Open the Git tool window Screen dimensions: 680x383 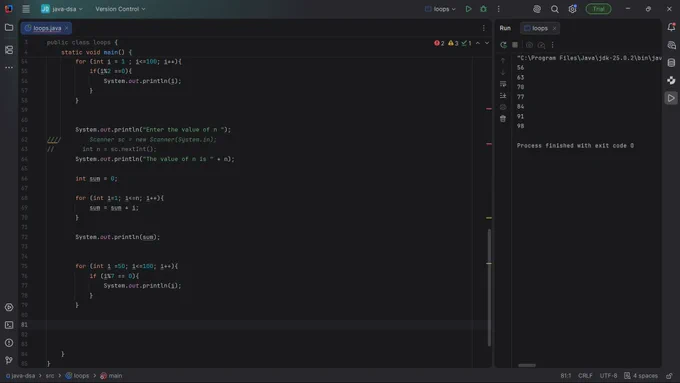[9, 360]
